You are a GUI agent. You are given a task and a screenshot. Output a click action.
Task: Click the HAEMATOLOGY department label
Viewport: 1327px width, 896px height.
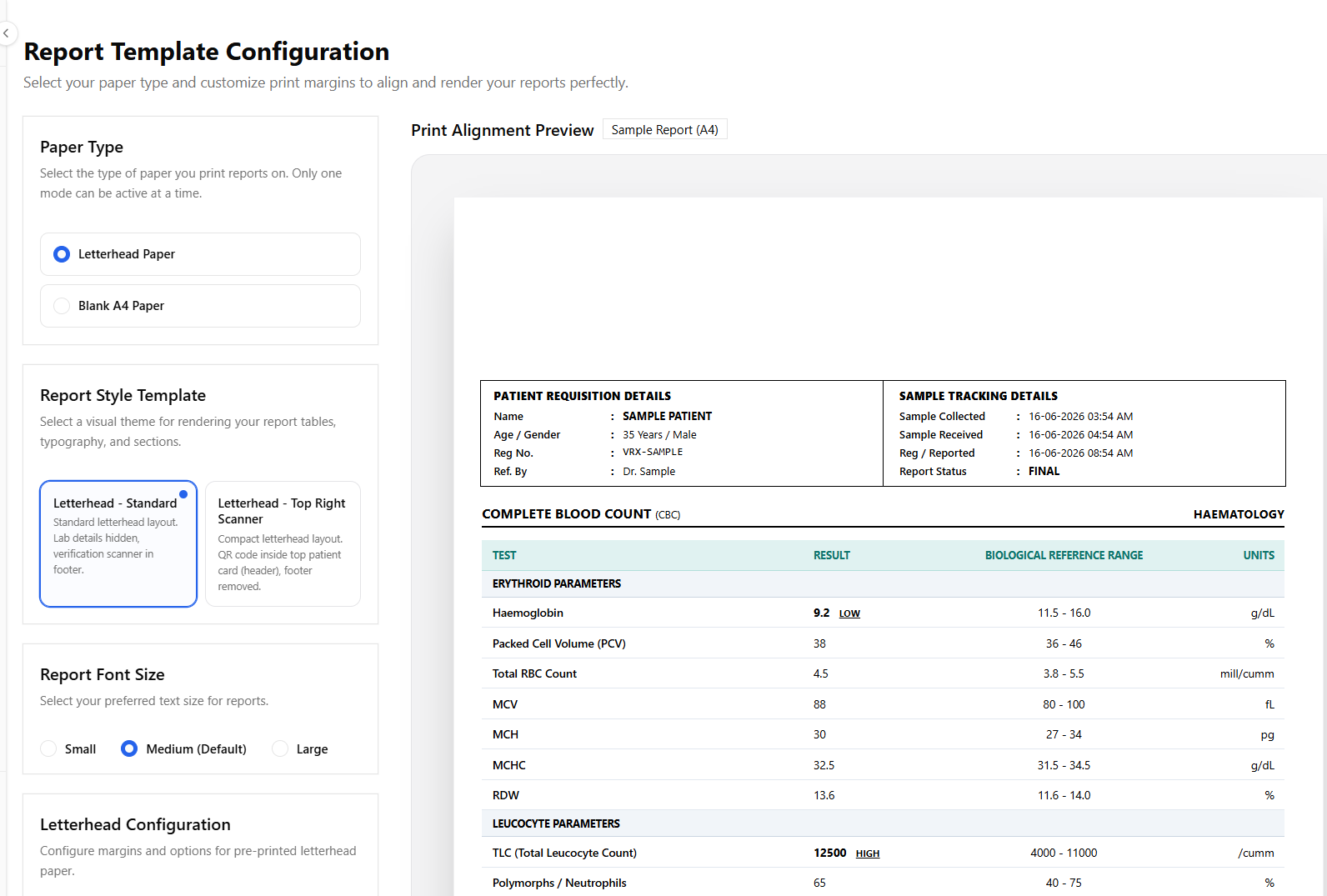[1239, 514]
